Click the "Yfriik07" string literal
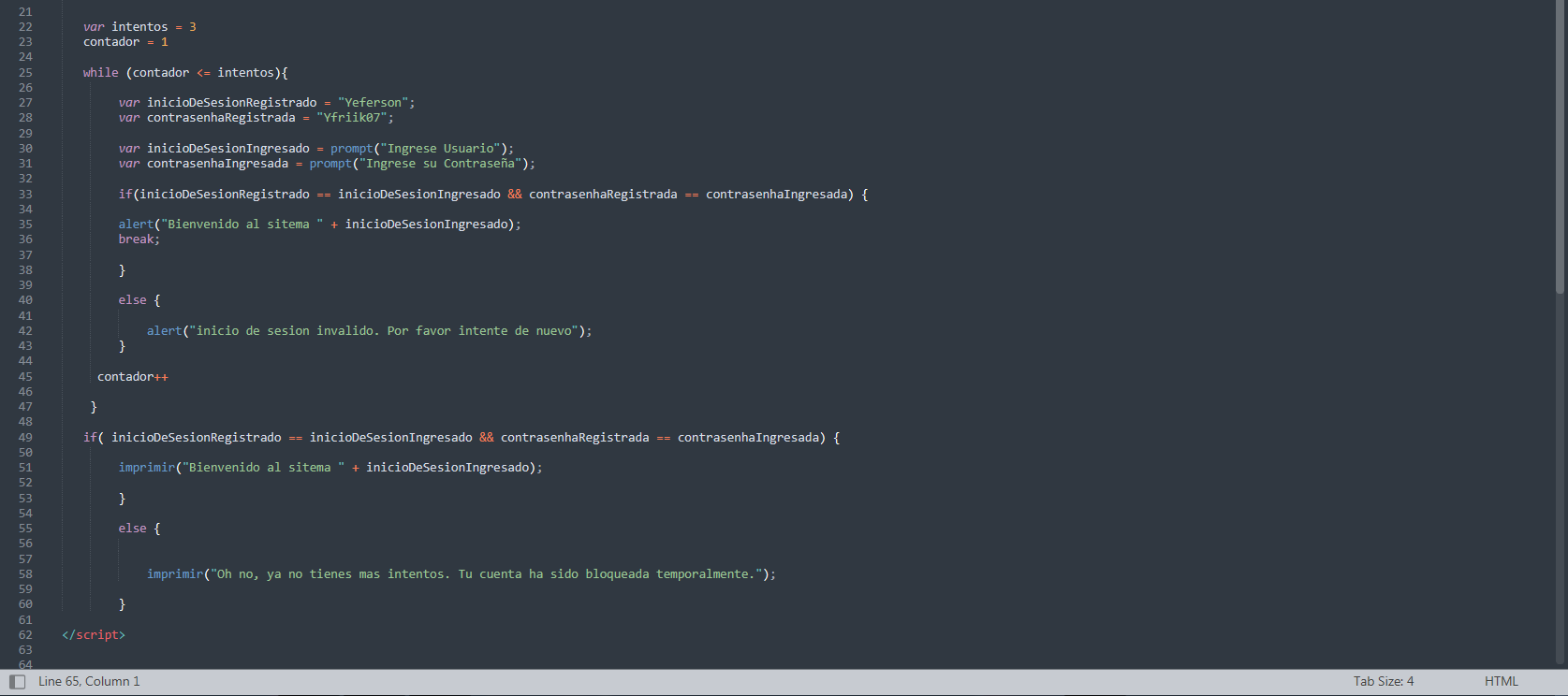Viewport: 1568px width, 696px height. coord(352,118)
